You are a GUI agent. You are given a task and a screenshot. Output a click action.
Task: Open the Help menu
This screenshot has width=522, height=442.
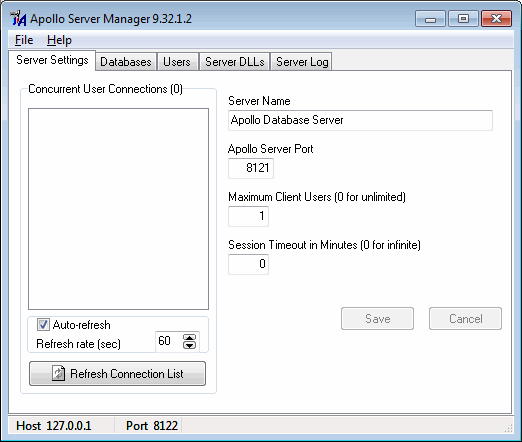(59, 40)
